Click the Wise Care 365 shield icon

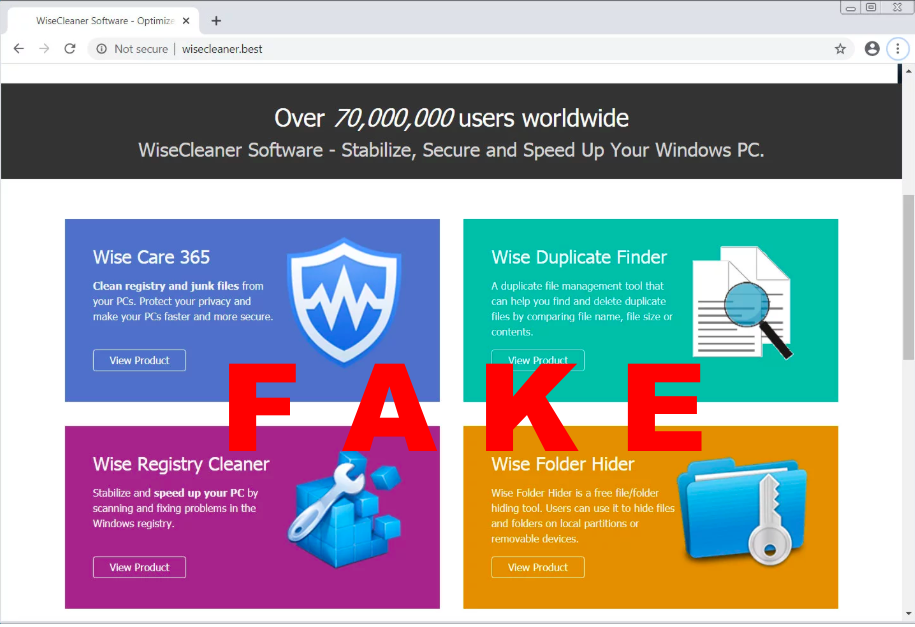point(344,301)
